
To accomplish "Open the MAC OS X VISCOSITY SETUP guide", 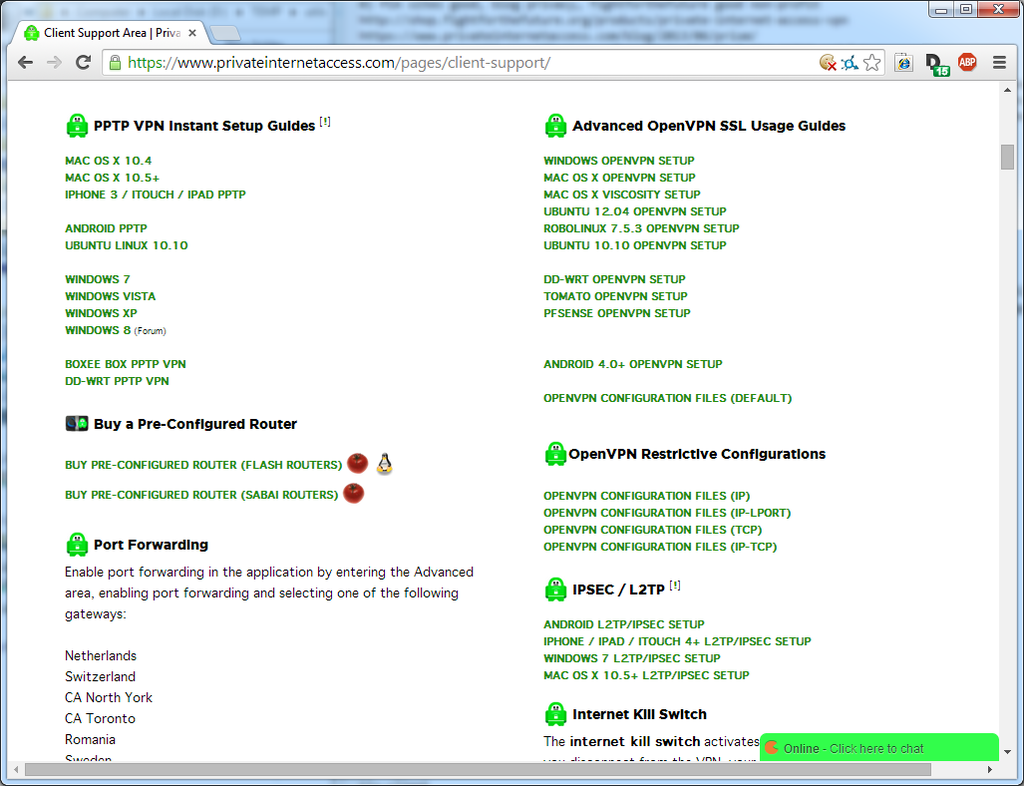I will click(x=622, y=195).
